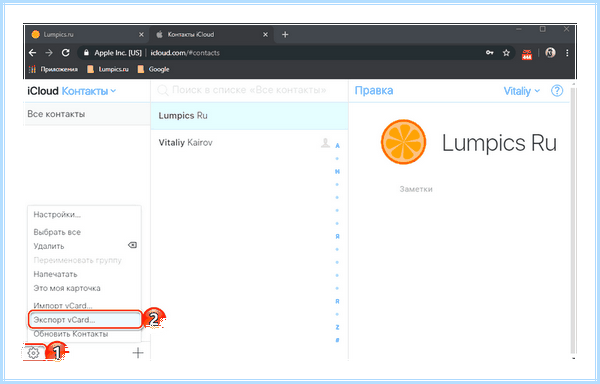Choose Импорт vCard... item
This screenshot has width=600, height=384.
click(x=84, y=305)
